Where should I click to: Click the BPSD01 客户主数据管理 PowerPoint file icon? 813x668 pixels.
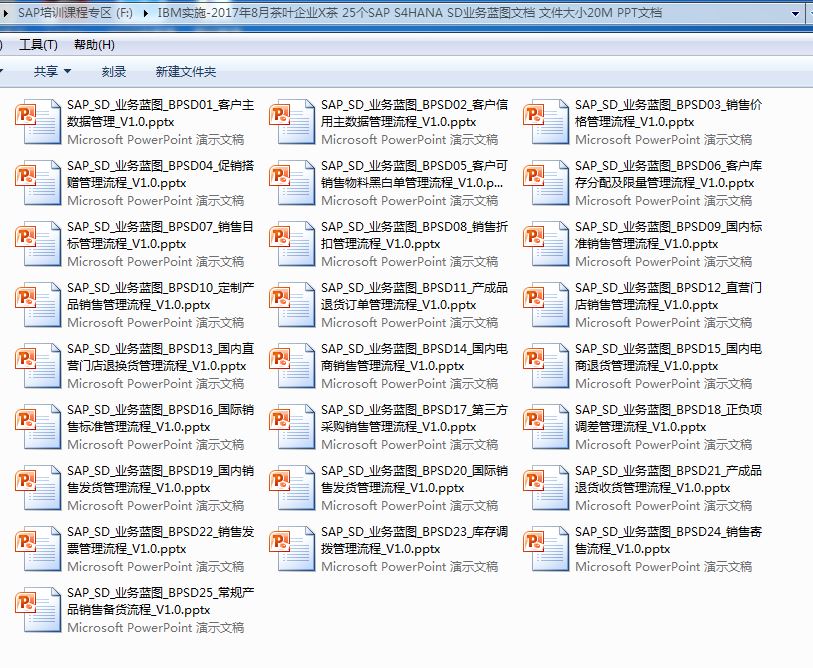pyautogui.click(x=38, y=122)
